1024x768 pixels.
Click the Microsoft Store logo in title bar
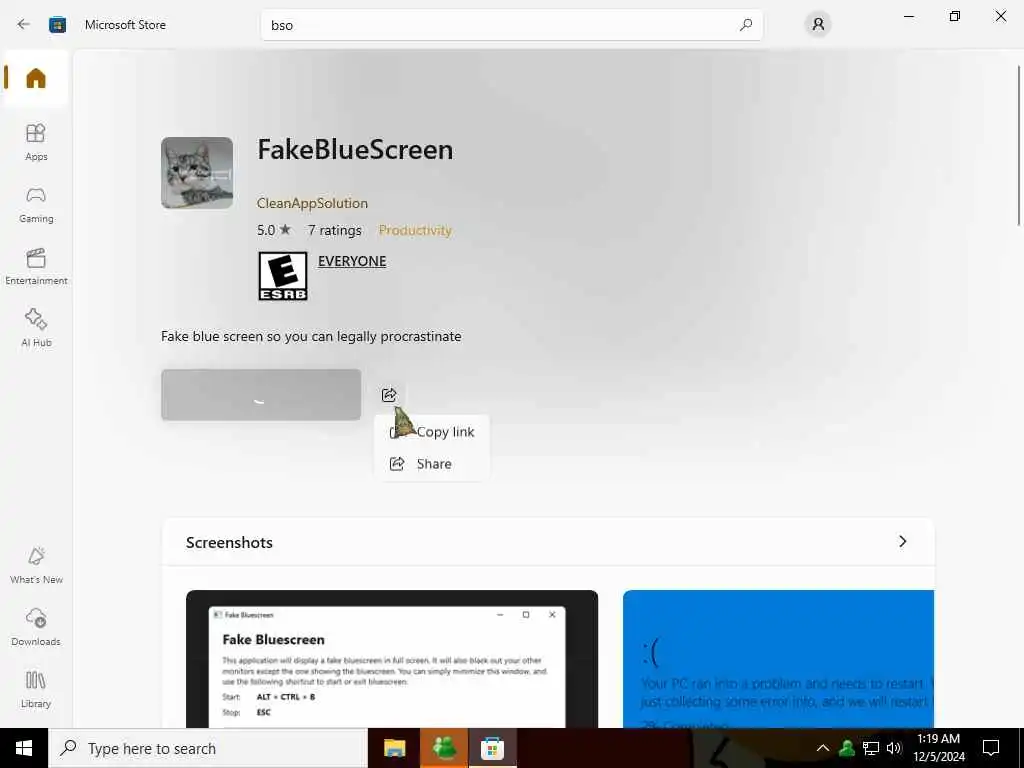click(x=57, y=25)
